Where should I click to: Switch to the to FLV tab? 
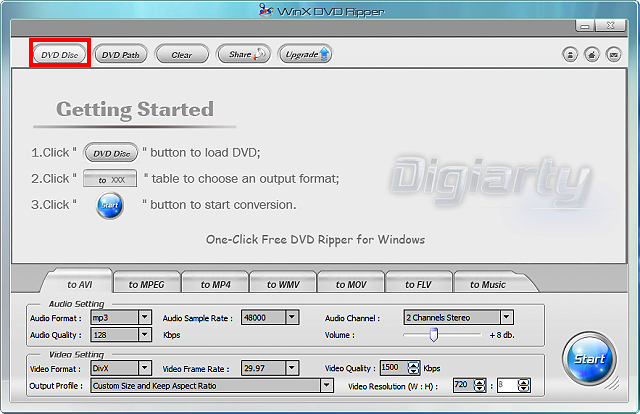(418, 284)
